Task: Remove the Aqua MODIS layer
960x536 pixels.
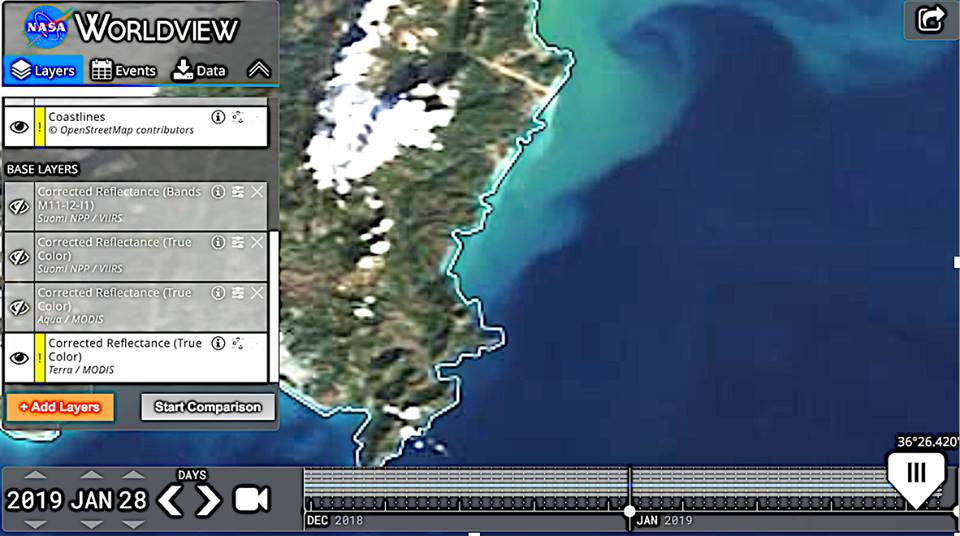Action: (x=257, y=293)
